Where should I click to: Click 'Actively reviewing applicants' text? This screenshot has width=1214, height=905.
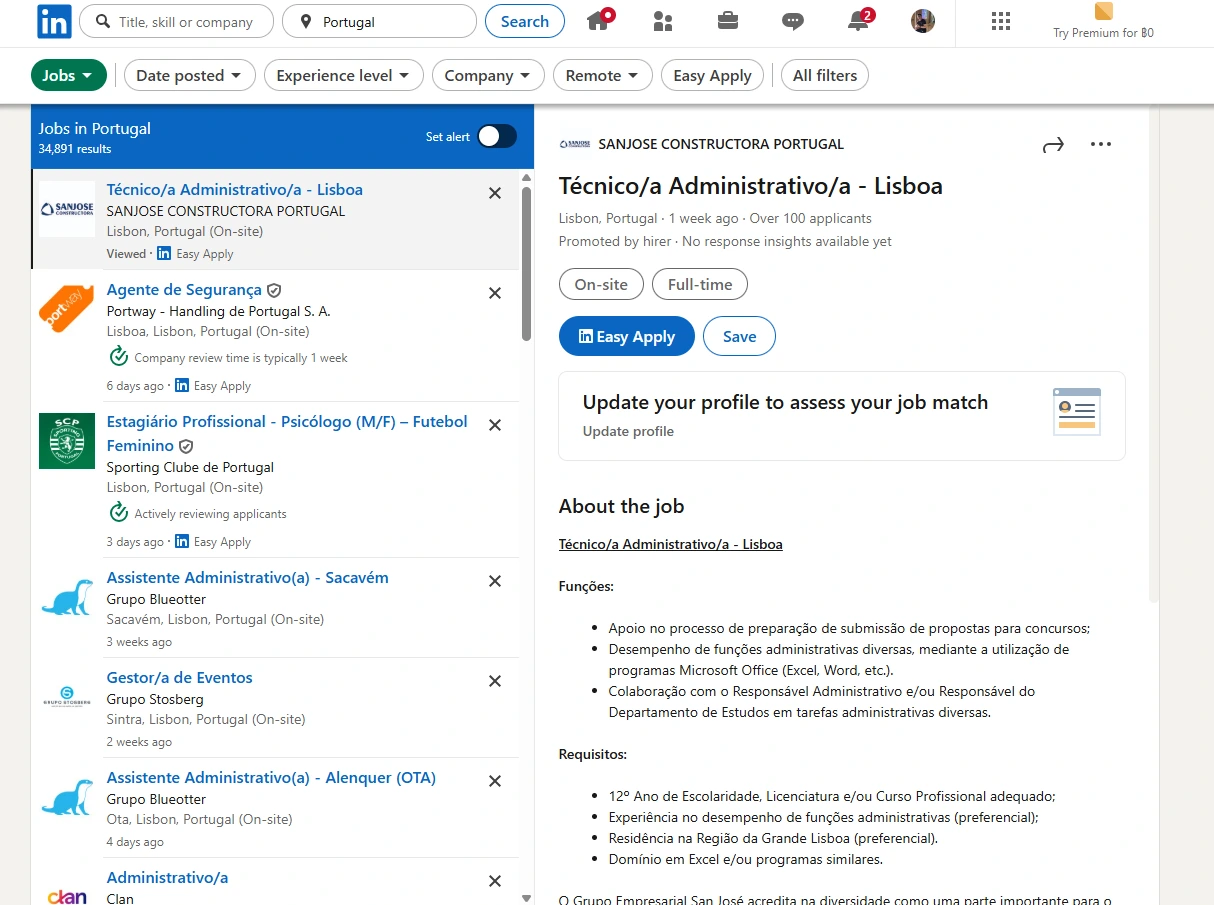pyautogui.click(x=210, y=514)
